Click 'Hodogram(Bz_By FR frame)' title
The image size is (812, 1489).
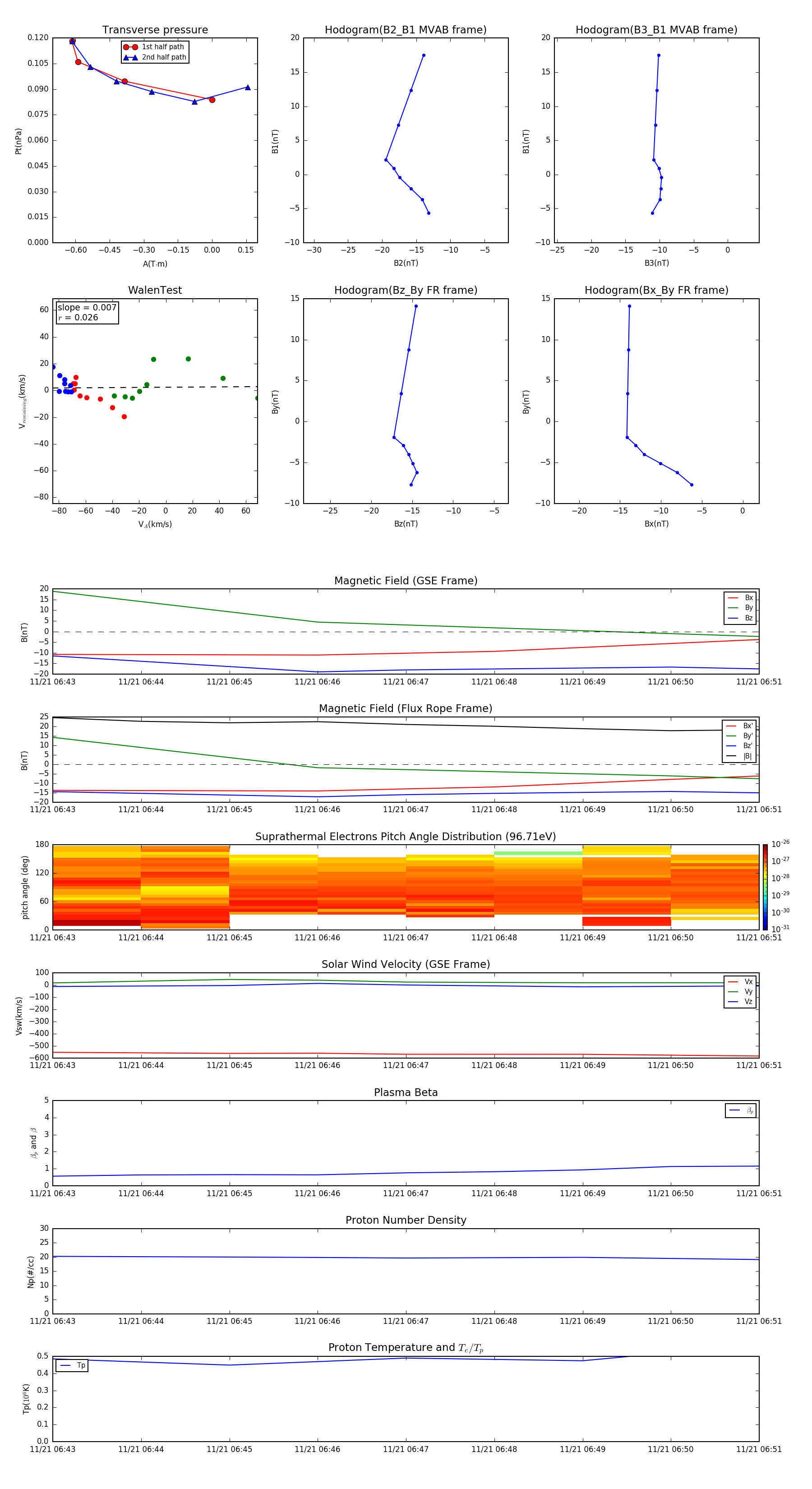point(406,290)
